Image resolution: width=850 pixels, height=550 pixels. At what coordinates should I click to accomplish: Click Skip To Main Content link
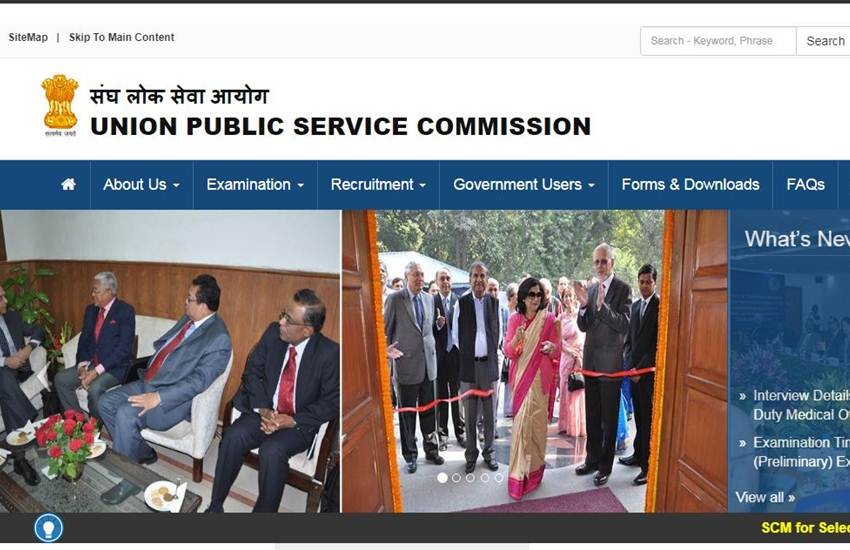click(x=121, y=37)
